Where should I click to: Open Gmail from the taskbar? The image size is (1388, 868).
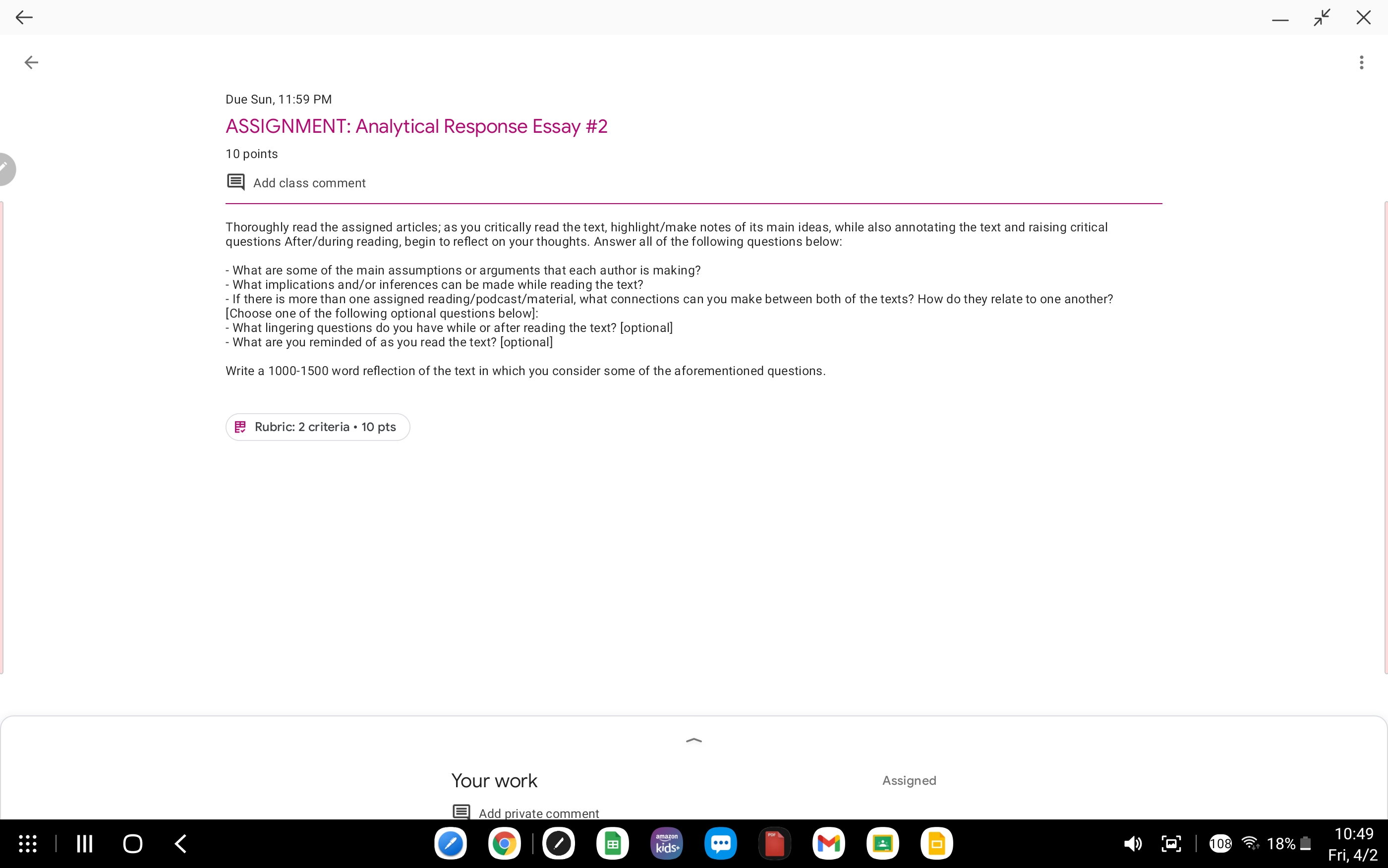tap(828, 843)
